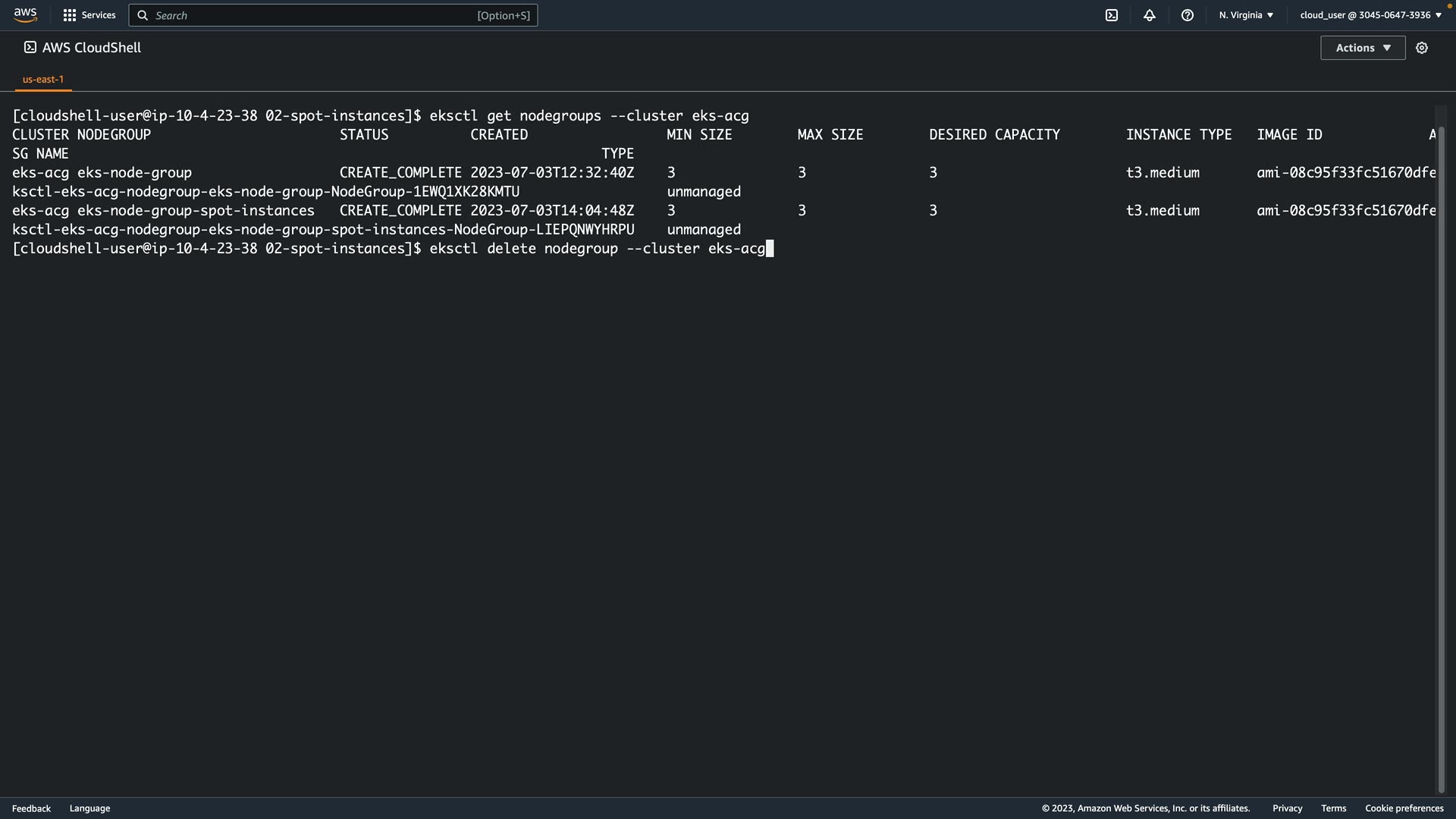Screen dimensions: 1456x819
Task: Click the terminal vertical scrollbar
Action: (x=1442, y=455)
